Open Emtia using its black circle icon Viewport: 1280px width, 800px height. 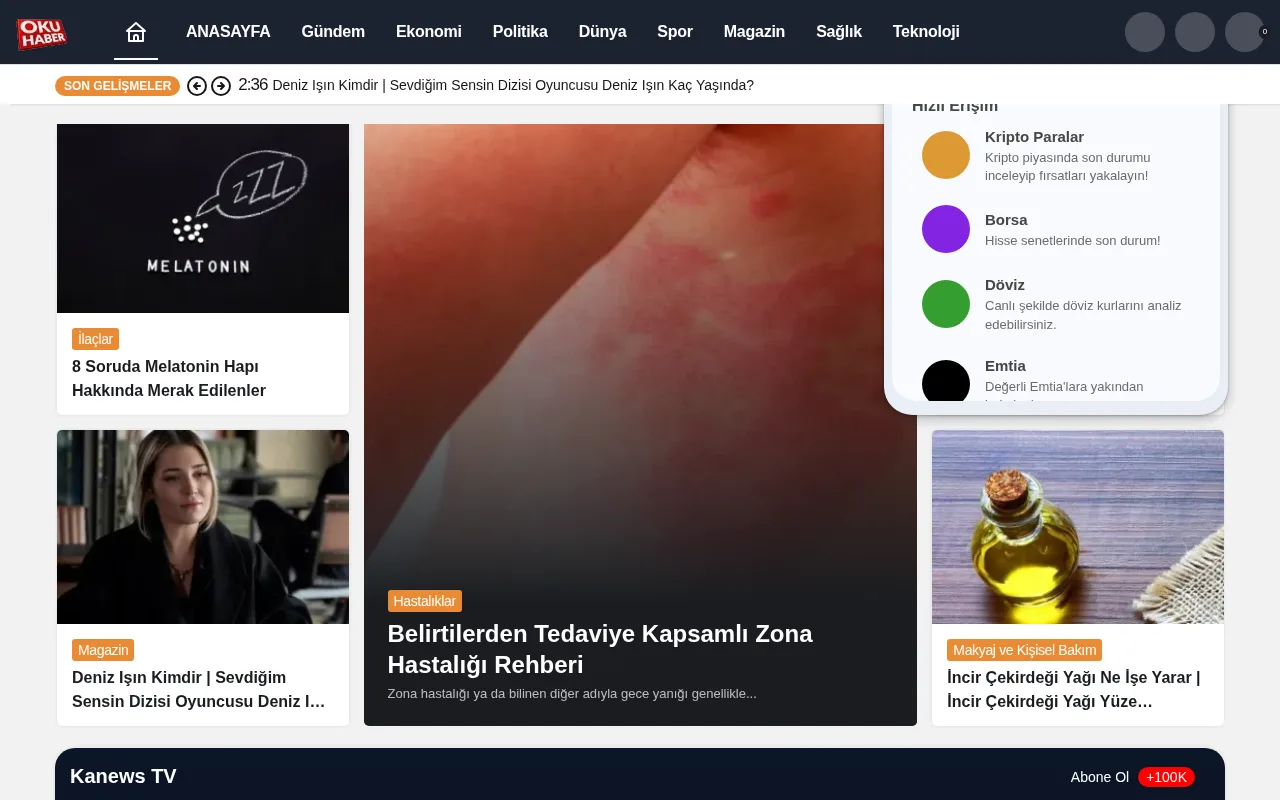tap(946, 383)
